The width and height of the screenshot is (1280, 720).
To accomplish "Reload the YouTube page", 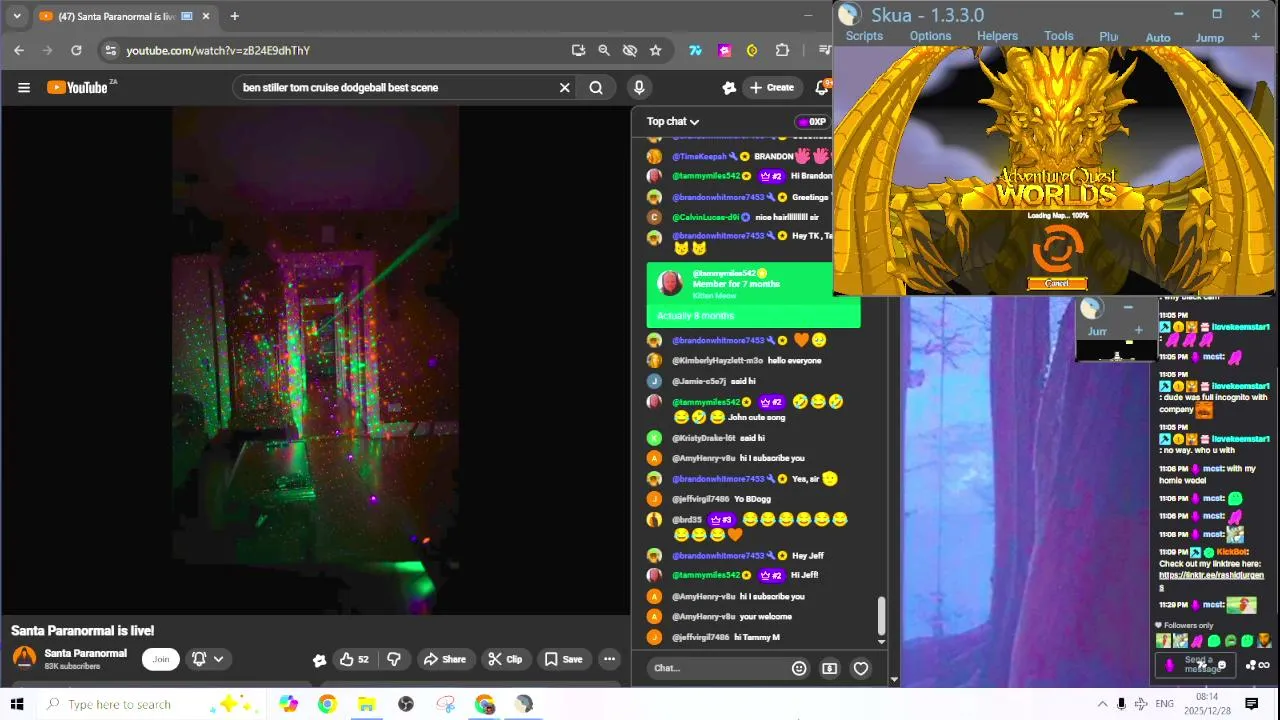I will [76, 50].
